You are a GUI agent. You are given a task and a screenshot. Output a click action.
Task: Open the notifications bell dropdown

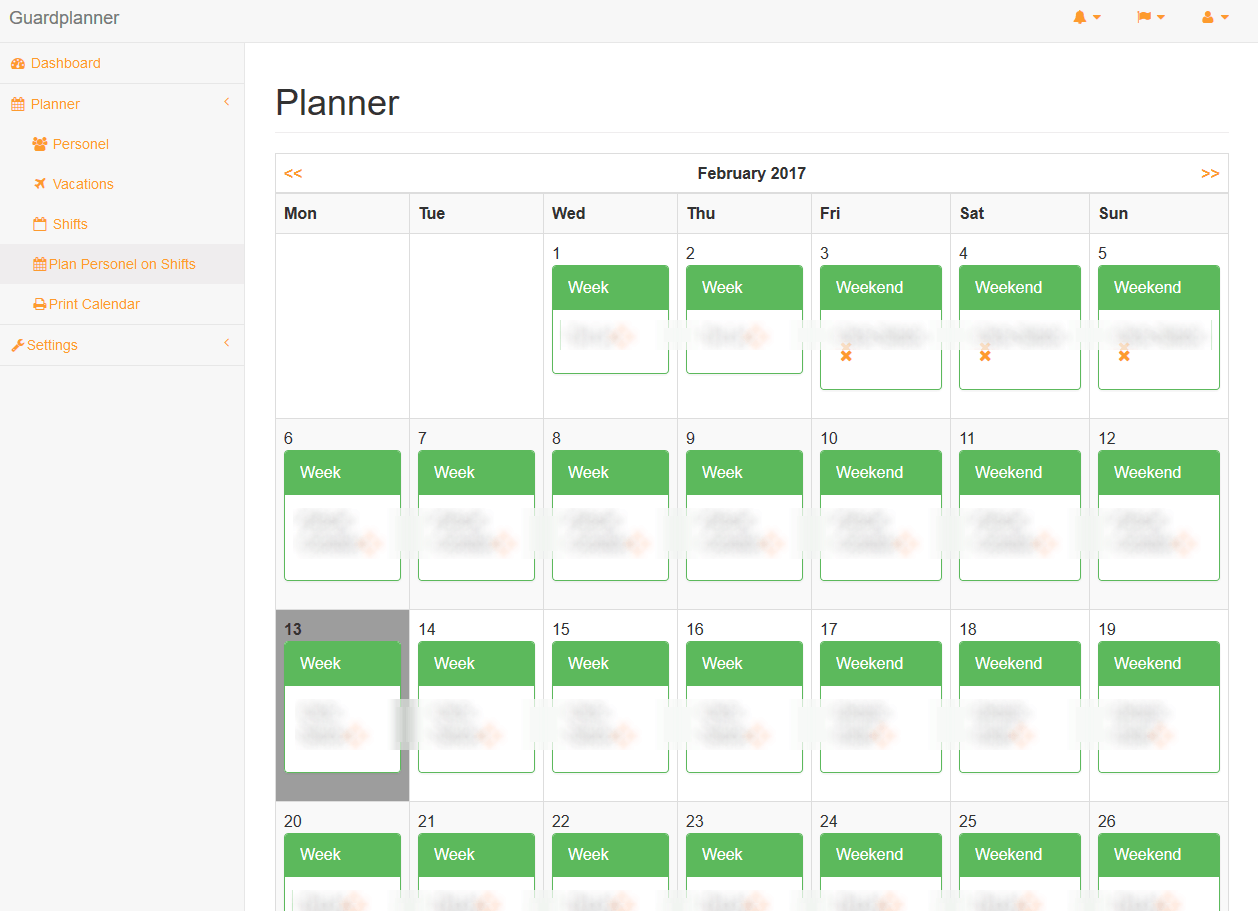(x=1086, y=17)
